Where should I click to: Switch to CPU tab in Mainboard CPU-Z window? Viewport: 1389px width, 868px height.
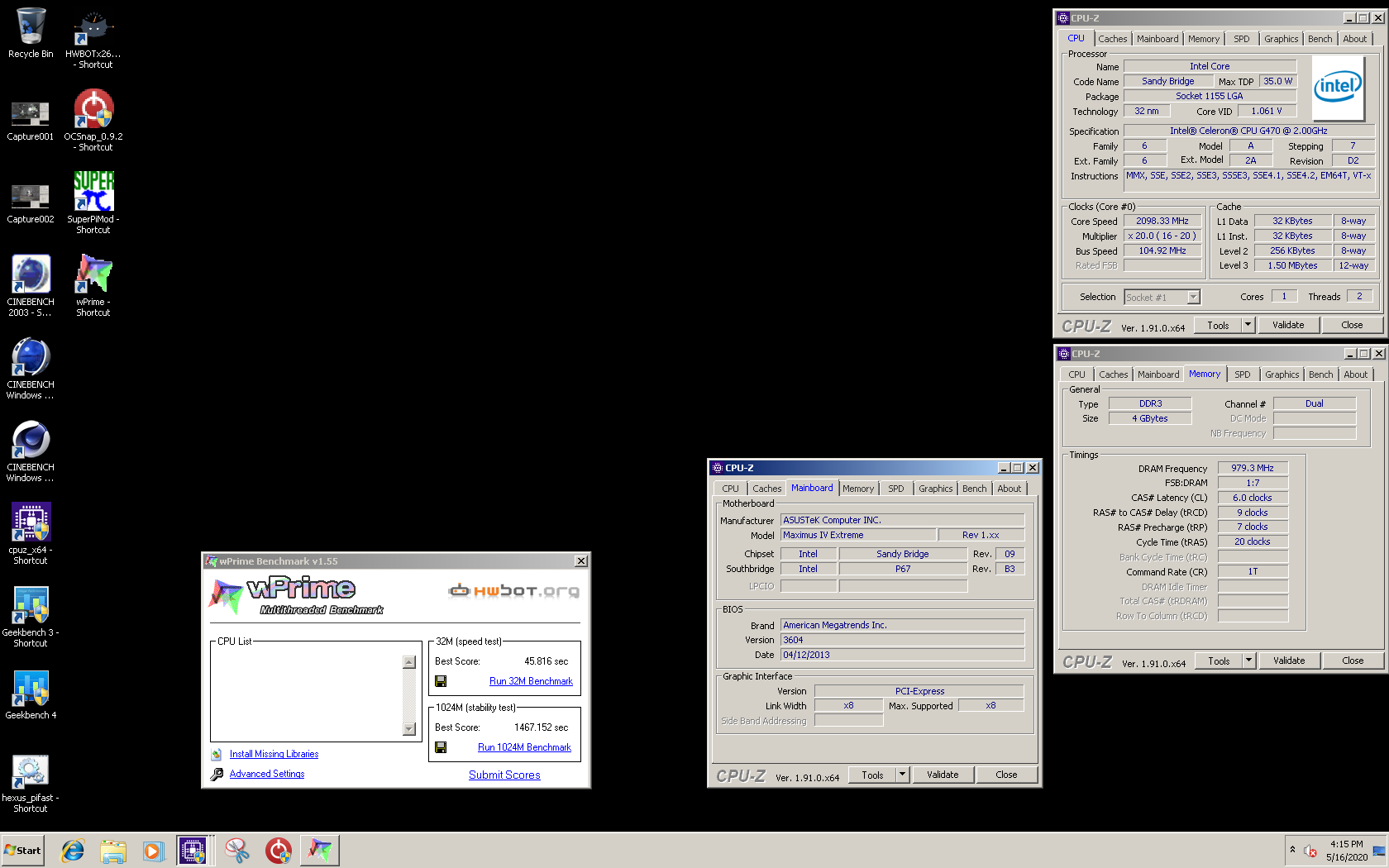(730, 489)
